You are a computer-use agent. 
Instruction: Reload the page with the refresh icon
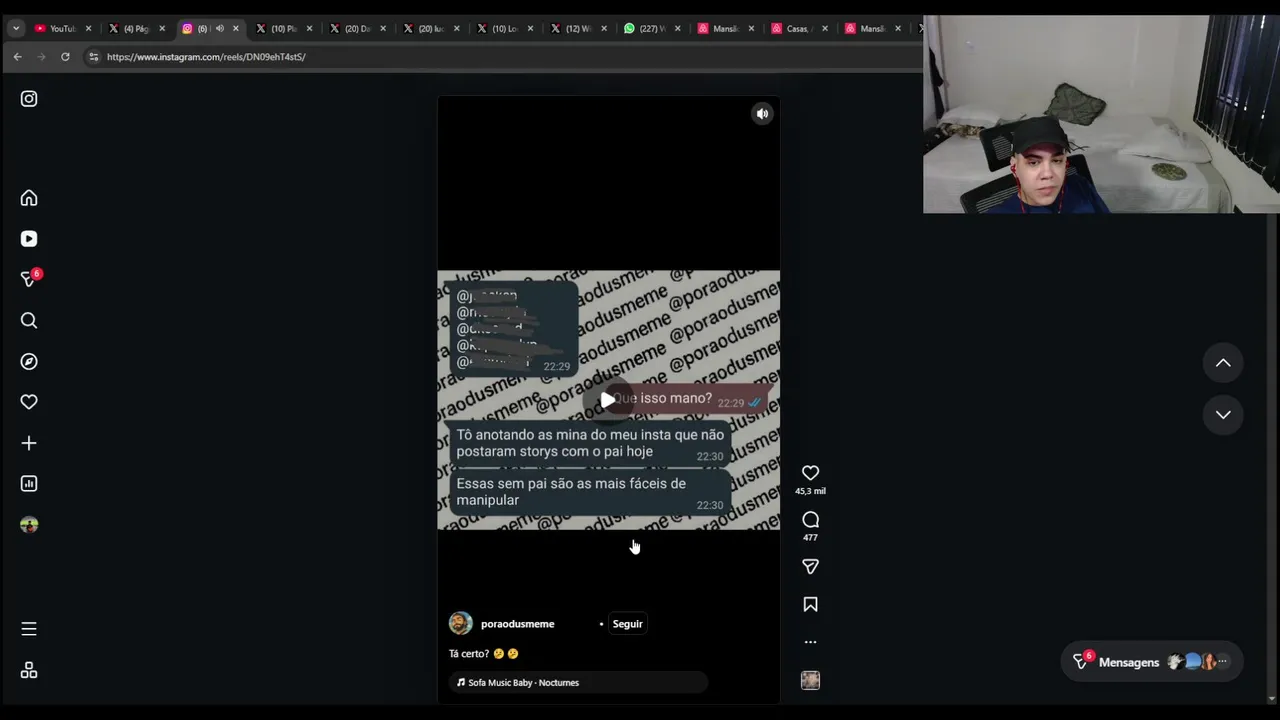tap(65, 57)
